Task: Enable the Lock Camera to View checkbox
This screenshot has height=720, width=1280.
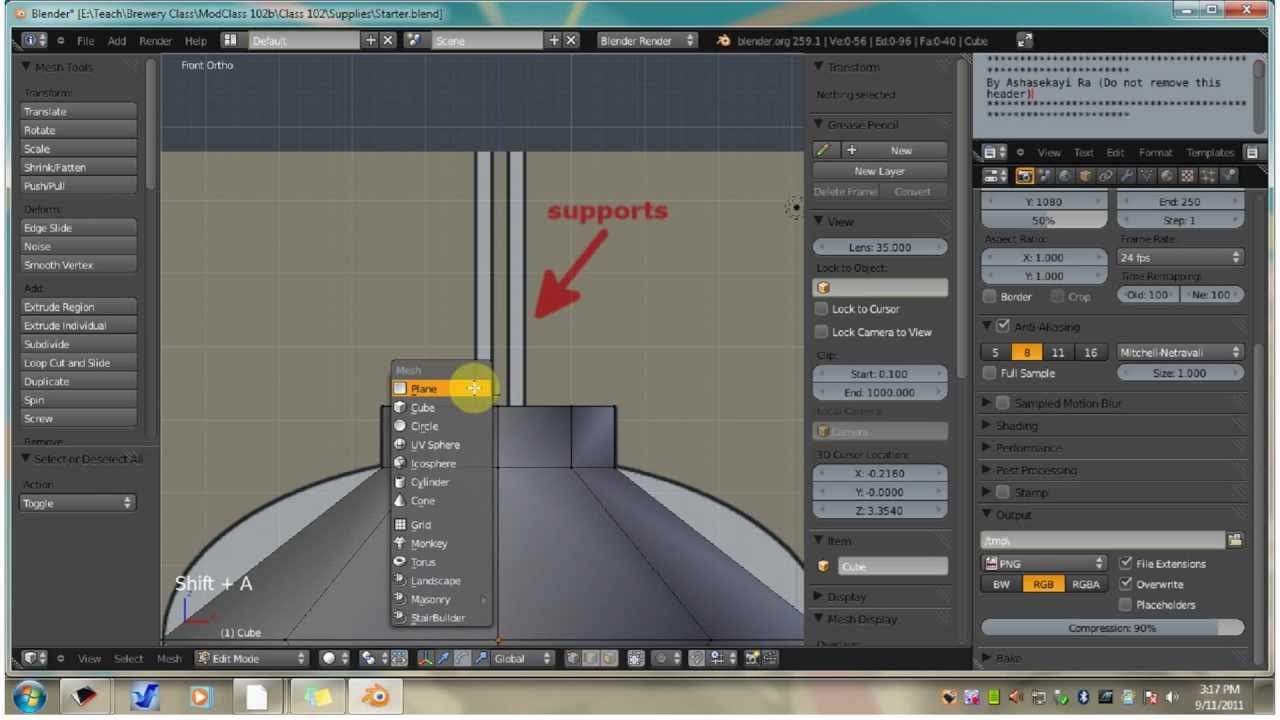Action: [x=821, y=332]
